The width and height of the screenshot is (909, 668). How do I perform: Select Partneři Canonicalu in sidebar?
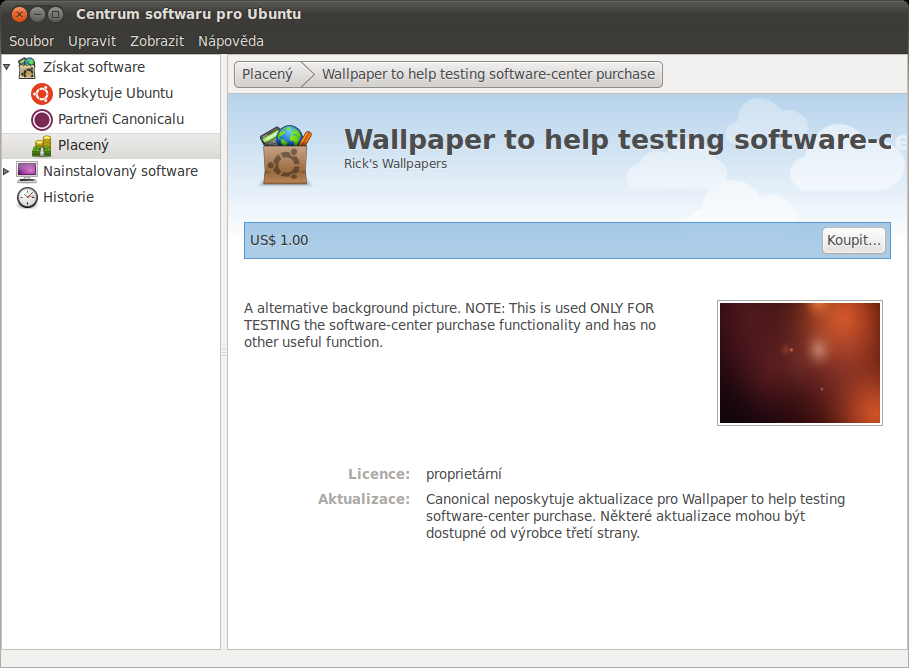click(121, 119)
